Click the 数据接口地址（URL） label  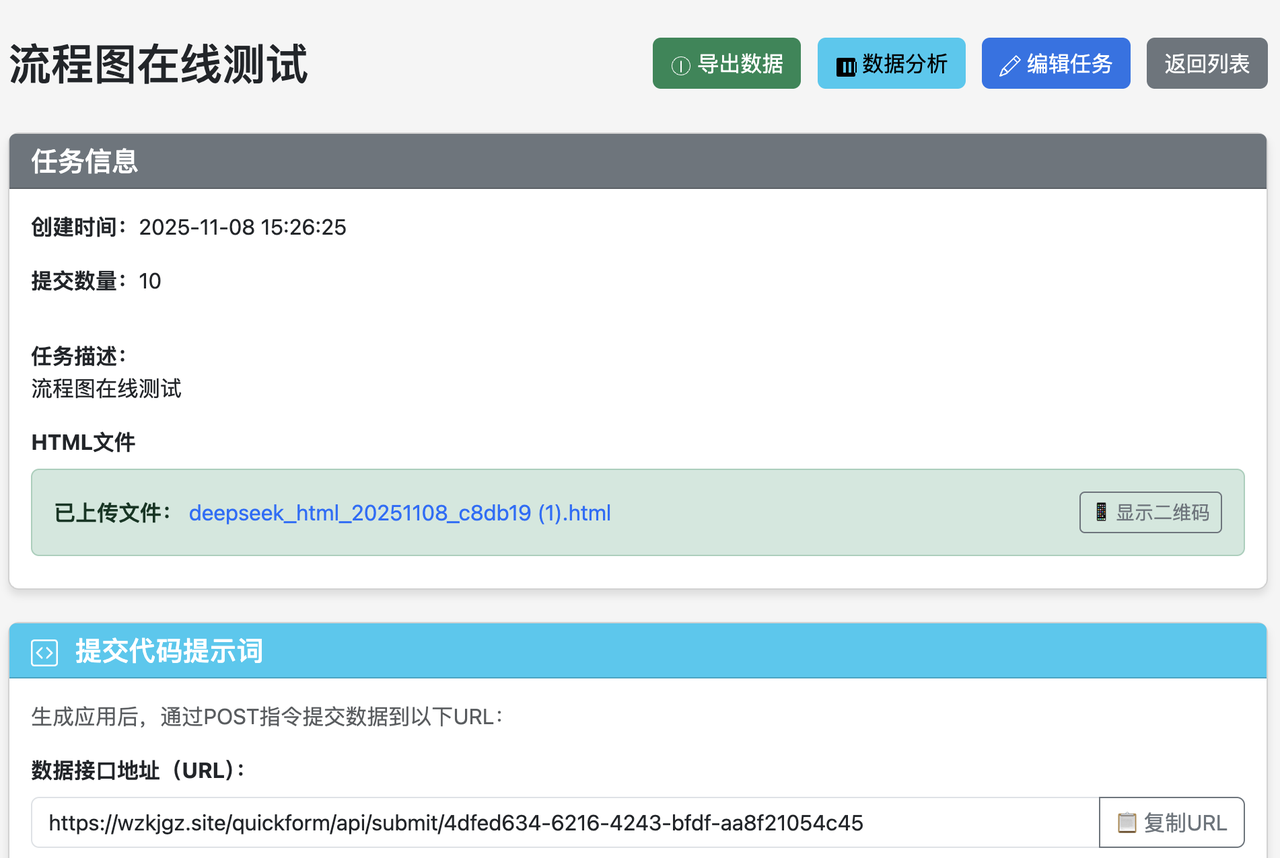coord(139,770)
